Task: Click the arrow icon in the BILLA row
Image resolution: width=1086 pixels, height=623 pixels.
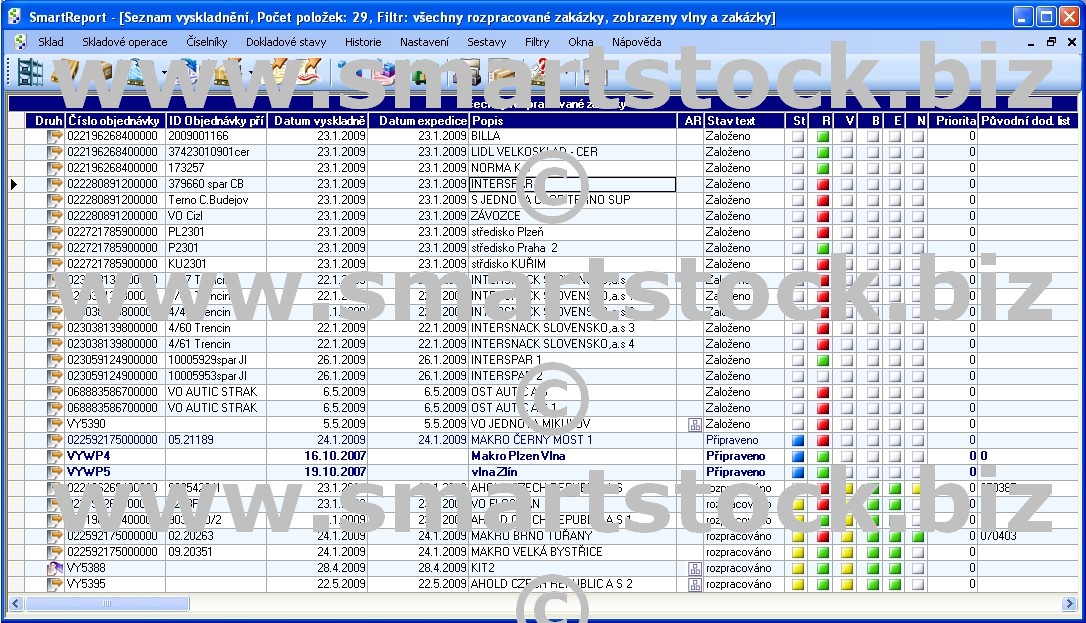Action: click(55, 136)
